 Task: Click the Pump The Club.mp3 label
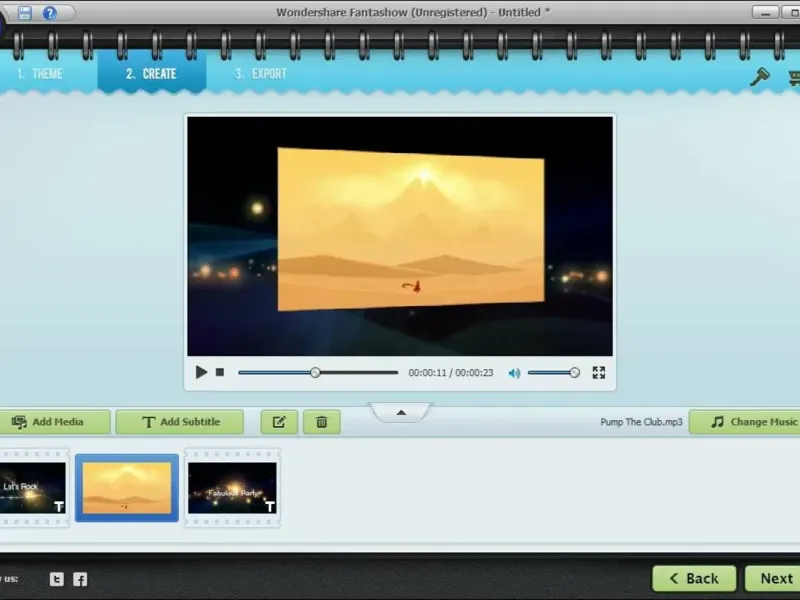641,422
